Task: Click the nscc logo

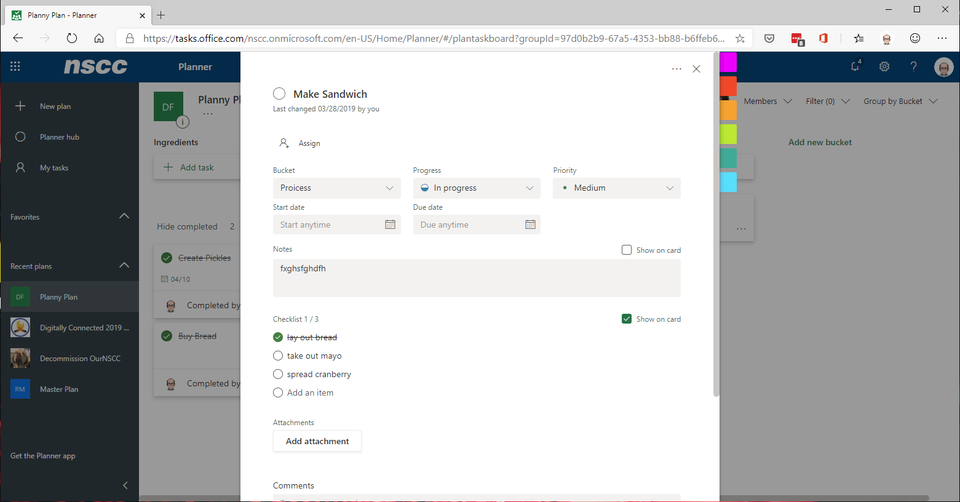Action: [96, 66]
